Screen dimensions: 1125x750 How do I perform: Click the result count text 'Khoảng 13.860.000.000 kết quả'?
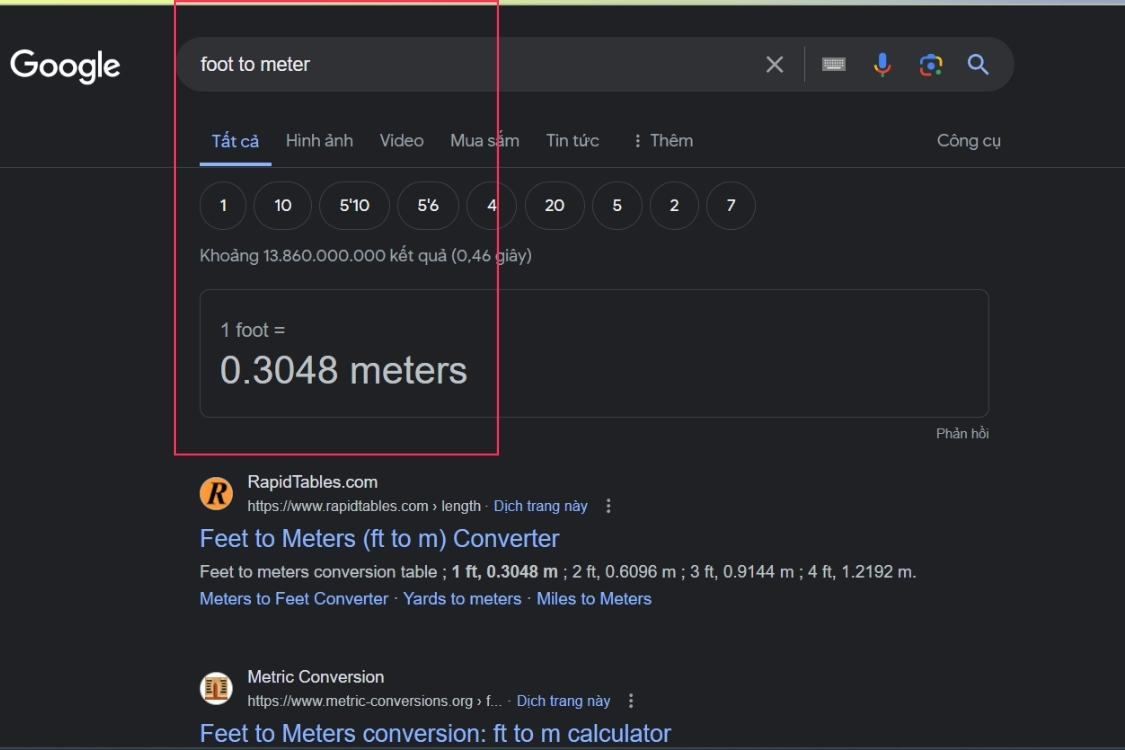coord(321,256)
